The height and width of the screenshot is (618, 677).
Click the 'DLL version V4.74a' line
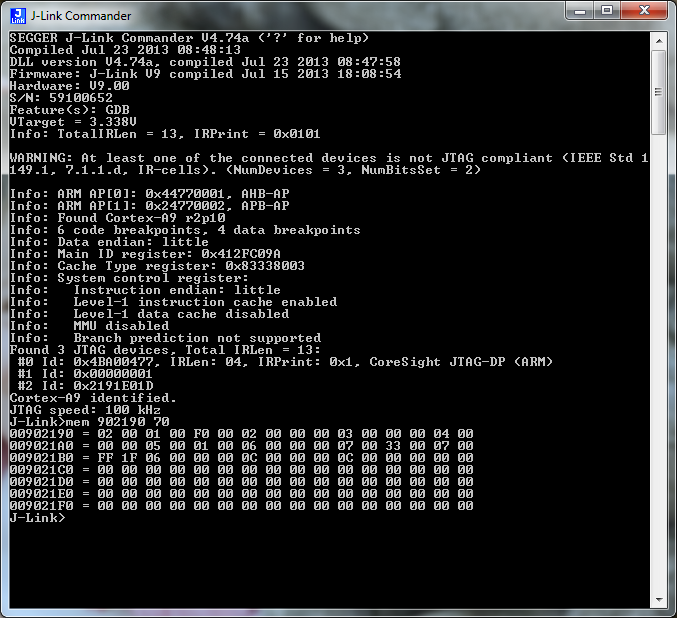[x=205, y=62]
